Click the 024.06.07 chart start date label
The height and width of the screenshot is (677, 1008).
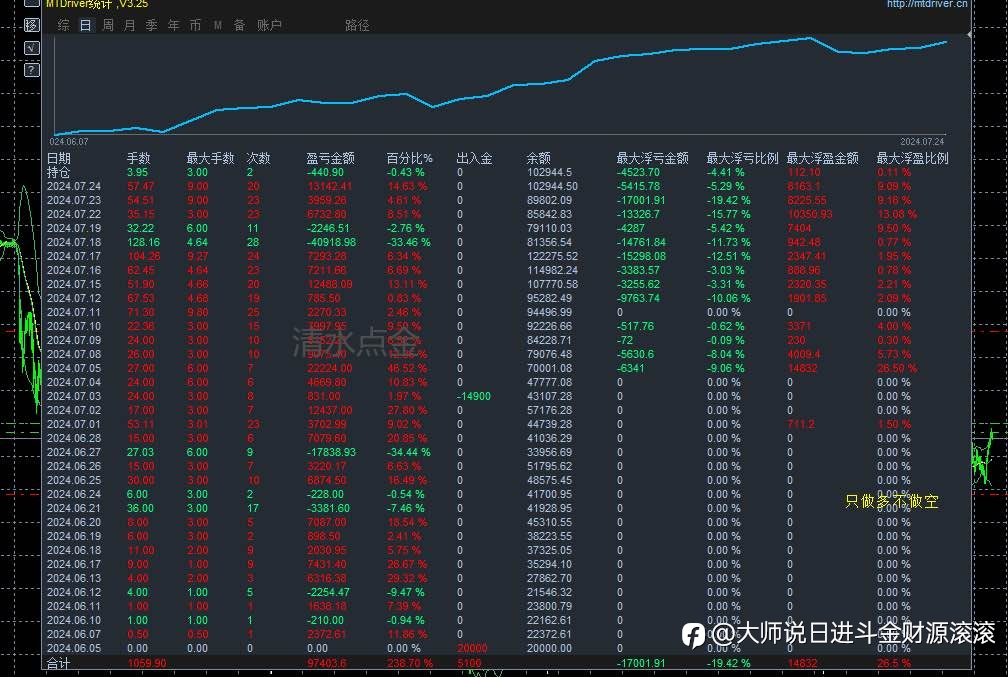(x=69, y=141)
